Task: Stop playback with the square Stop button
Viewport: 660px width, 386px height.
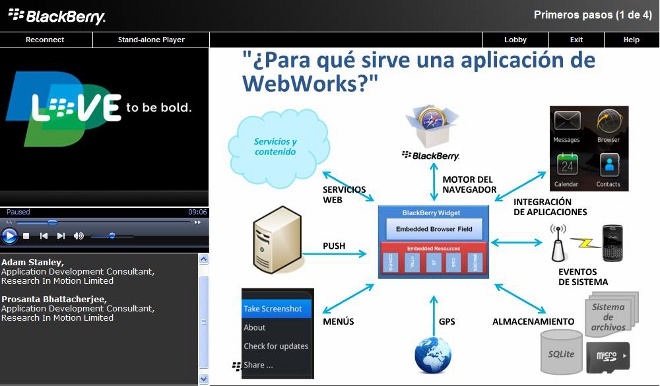Action: (26, 236)
